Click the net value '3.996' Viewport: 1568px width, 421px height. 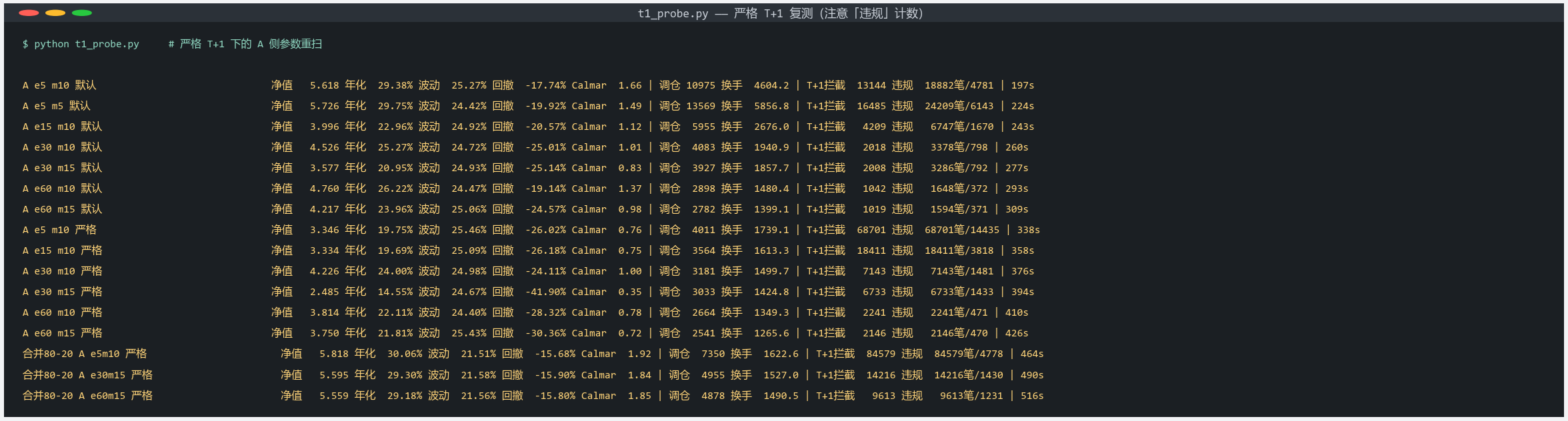(x=325, y=127)
